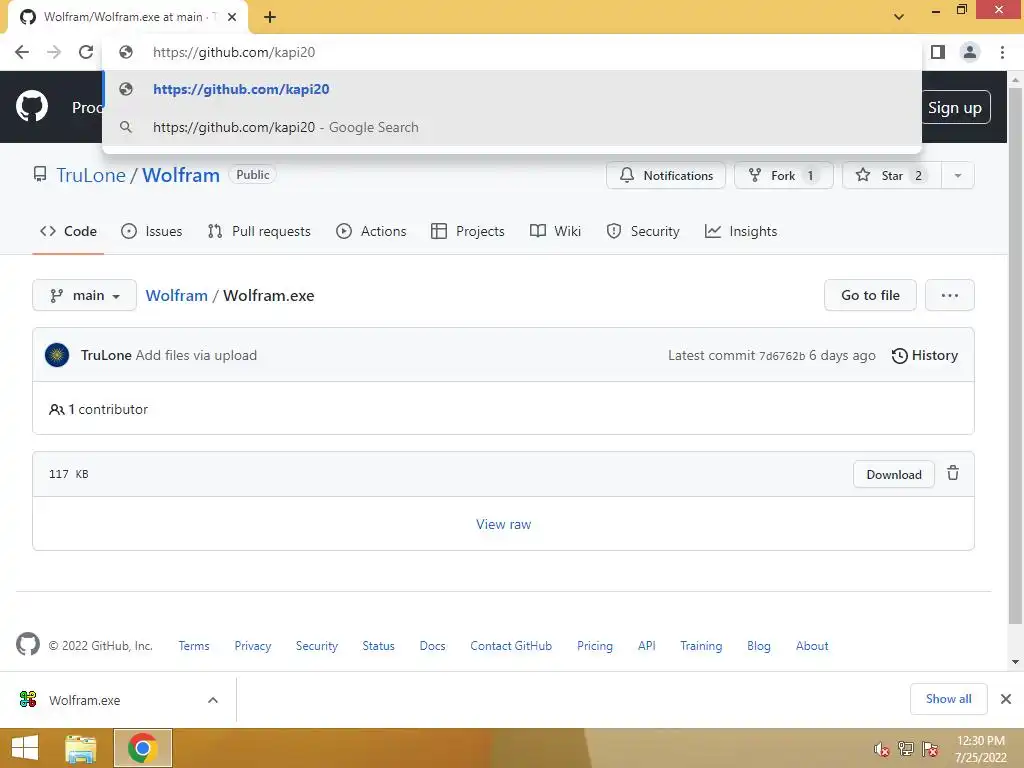The image size is (1024, 768).
Task: Close the Wolfram/Wolfram.exe browser tab
Action: click(232, 17)
